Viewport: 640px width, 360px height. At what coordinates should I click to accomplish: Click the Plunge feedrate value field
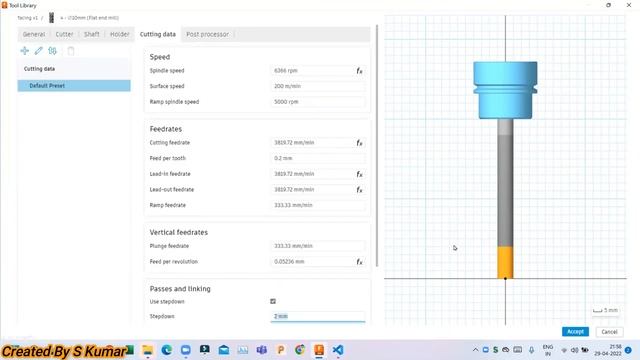pyautogui.click(x=318, y=246)
